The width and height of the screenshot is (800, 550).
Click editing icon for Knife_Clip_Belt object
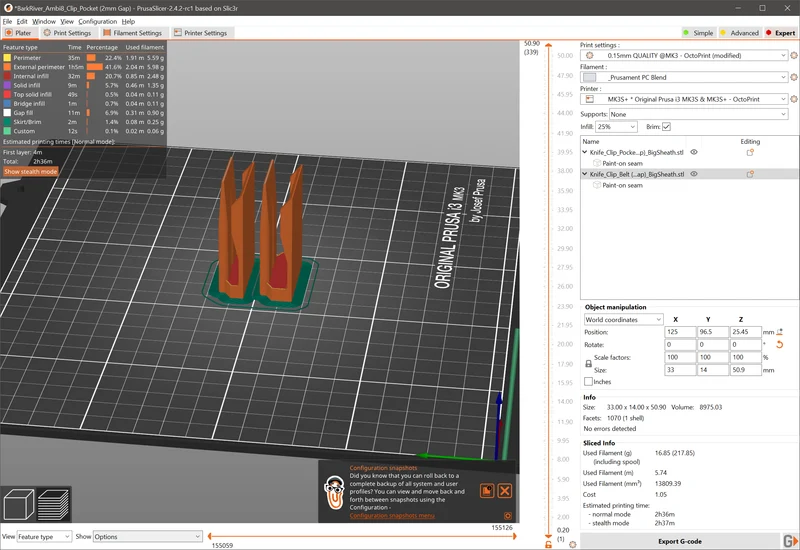(750, 174)
